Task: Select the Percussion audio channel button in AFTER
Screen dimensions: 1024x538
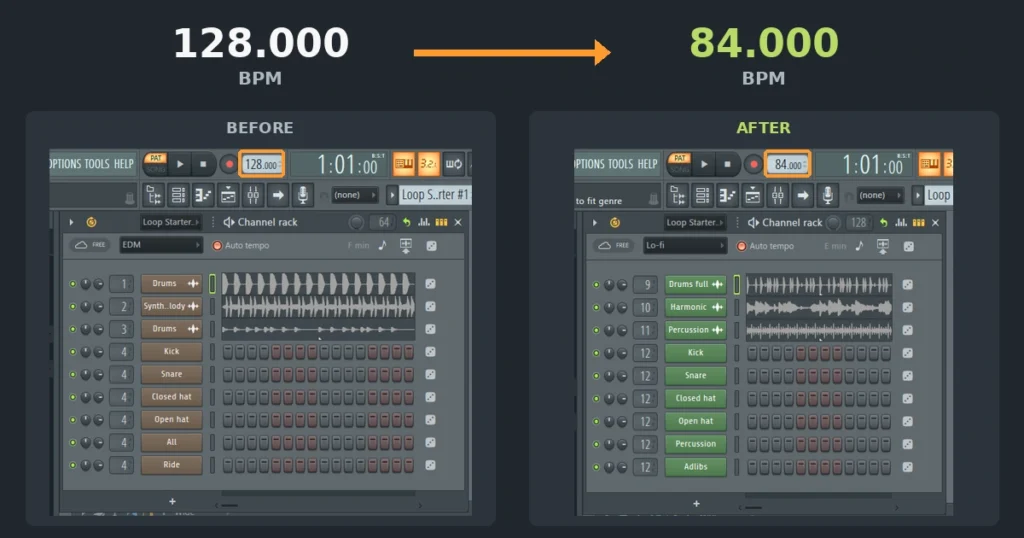Action: click(x=696, y=330)
